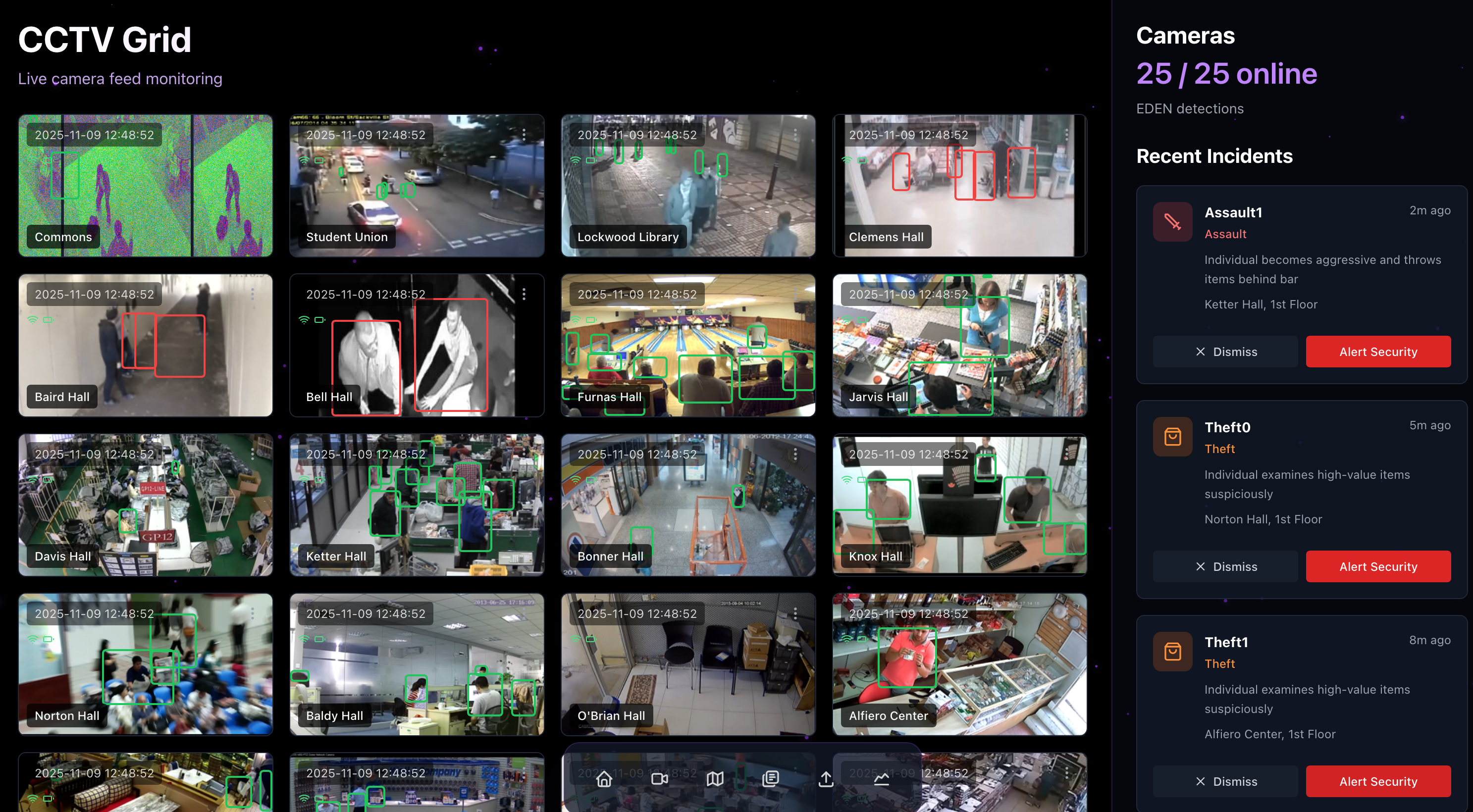
Task: Dismiss the Assault1 incident
Action: click(1225, 352)
